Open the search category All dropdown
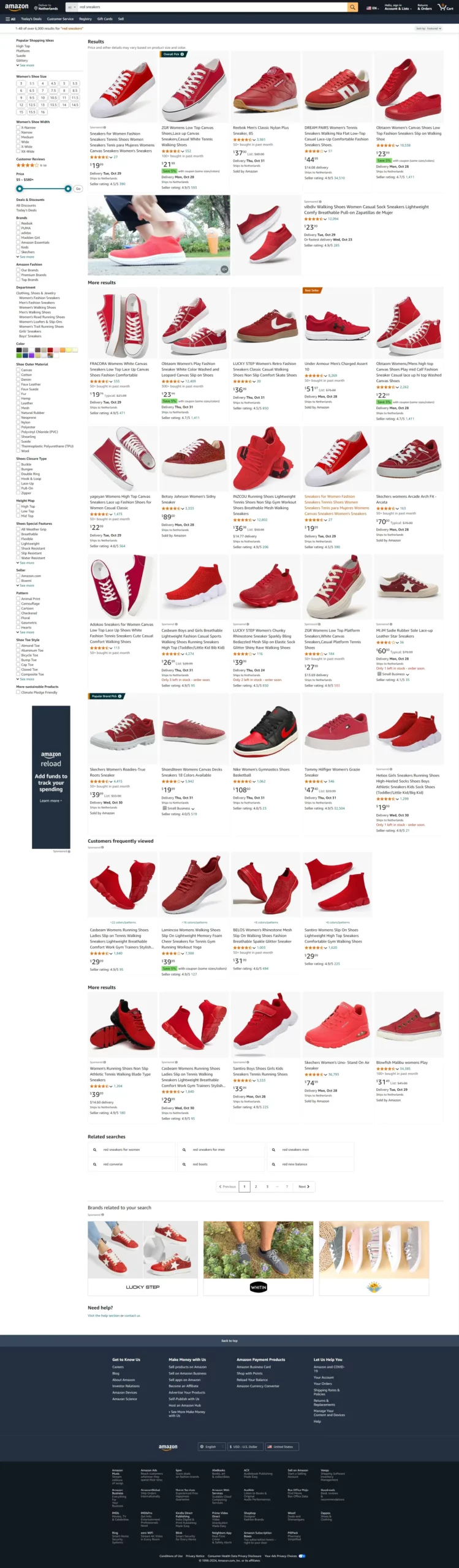 71,7
